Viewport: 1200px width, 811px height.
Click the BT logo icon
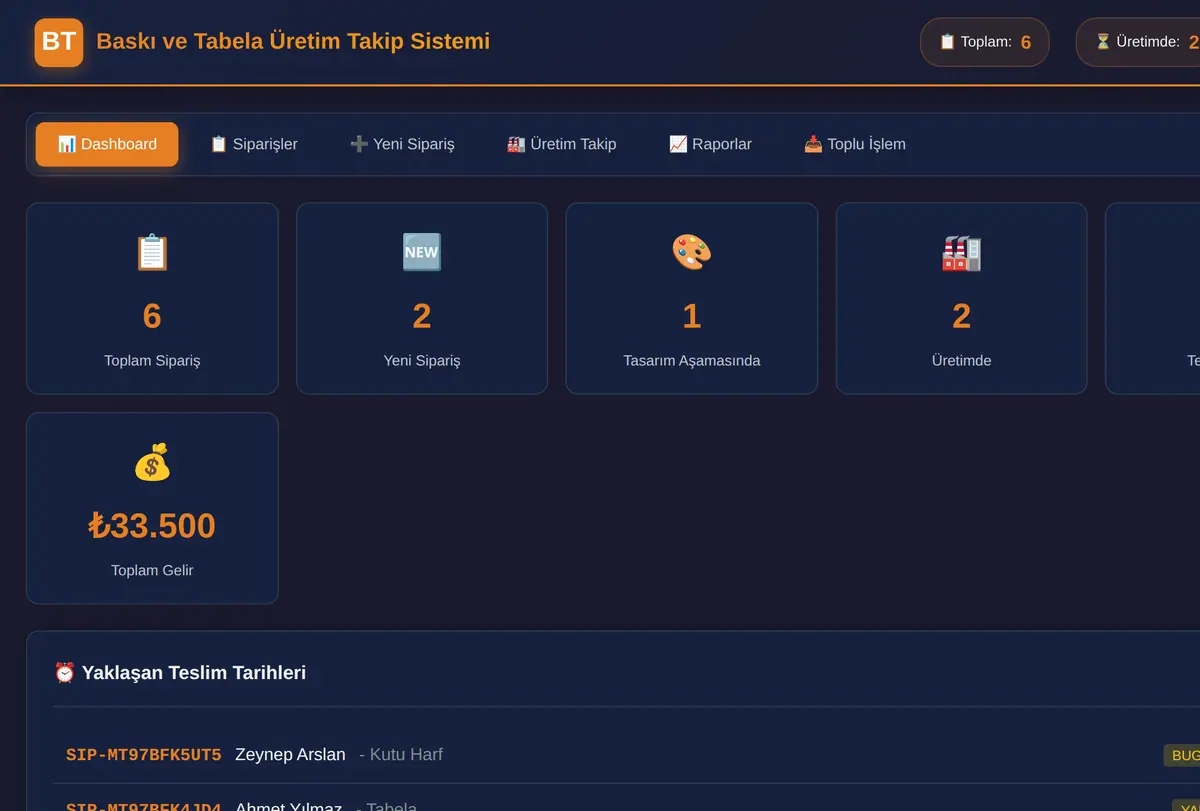click(x=59, y=42)
